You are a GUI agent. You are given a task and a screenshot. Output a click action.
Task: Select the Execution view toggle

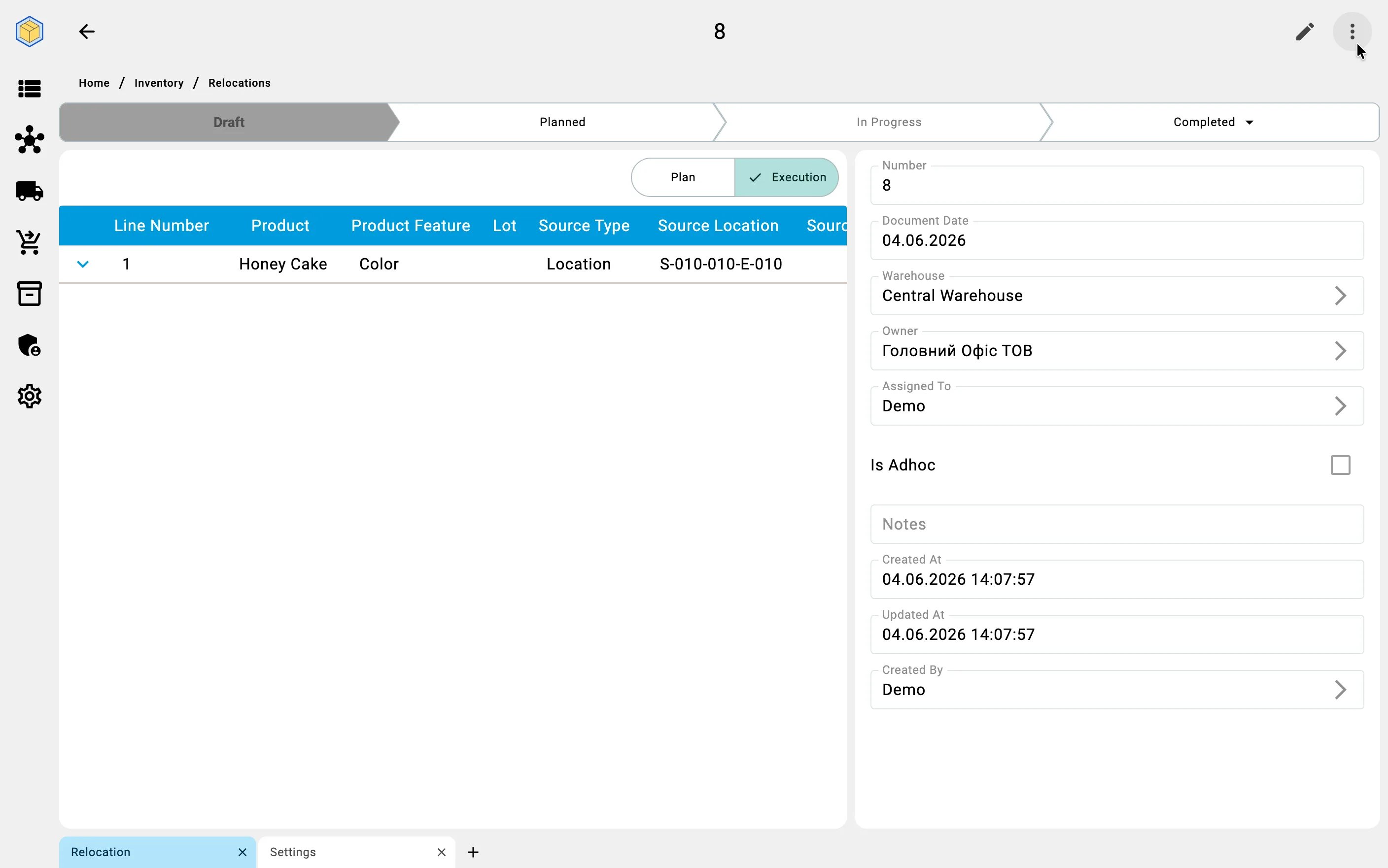786,177
